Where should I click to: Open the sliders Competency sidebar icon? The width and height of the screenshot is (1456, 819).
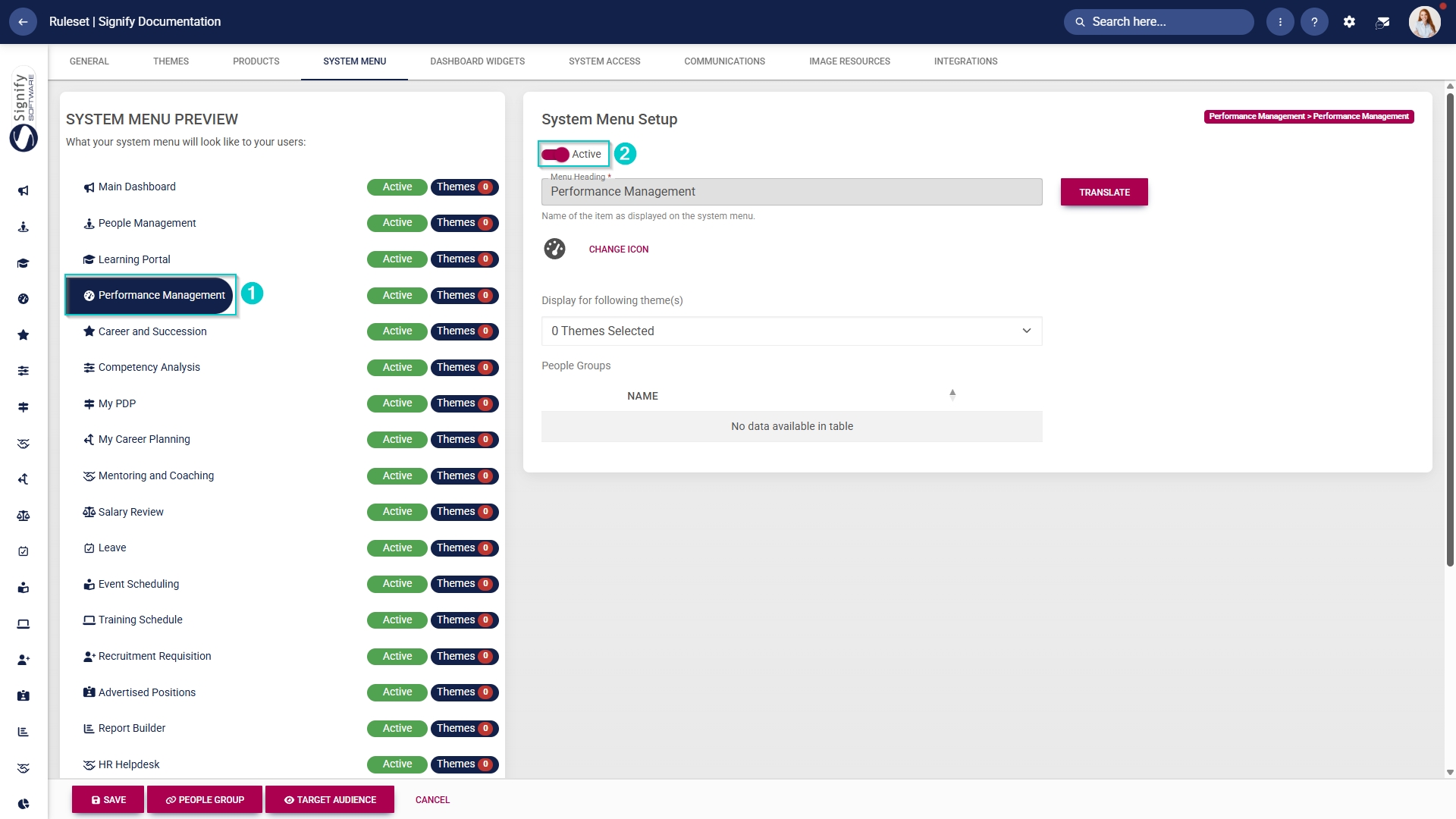[24, 371]
